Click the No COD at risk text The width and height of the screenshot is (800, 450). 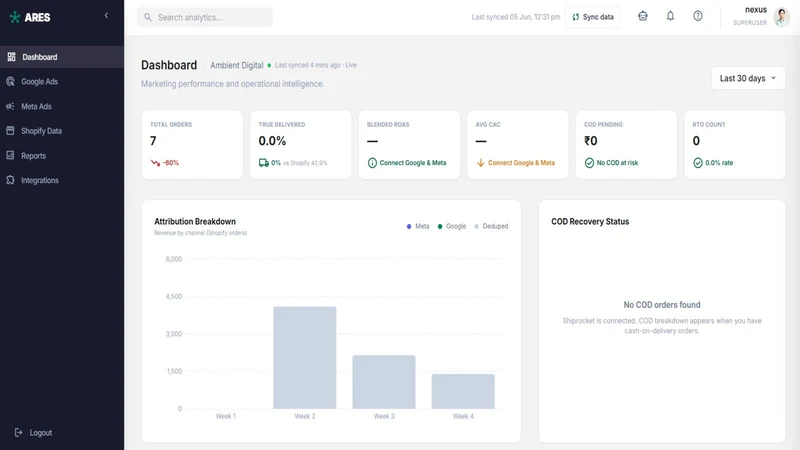(617, 163)
